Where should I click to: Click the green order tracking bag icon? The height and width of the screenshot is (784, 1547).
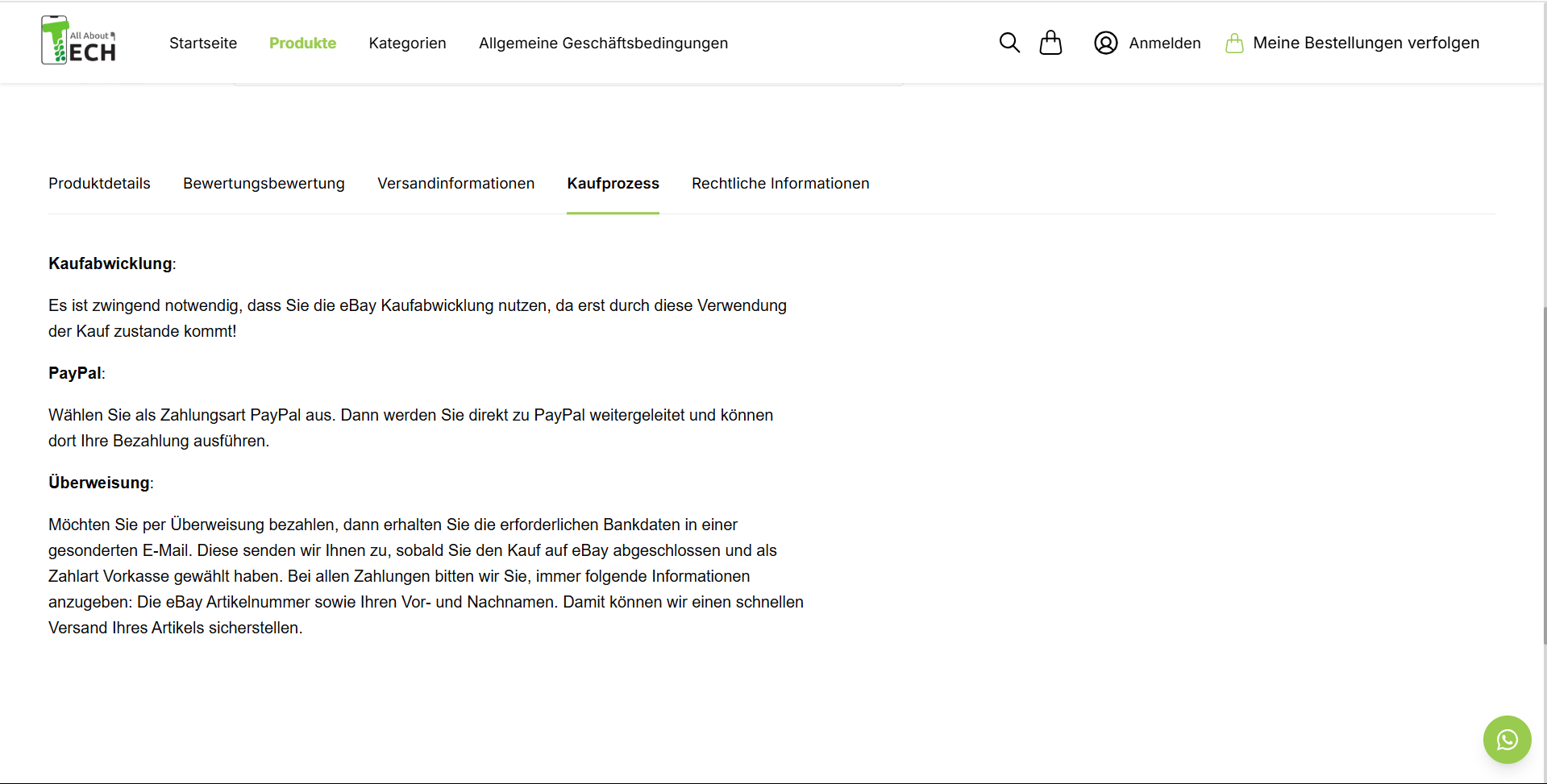(1234, 43)
